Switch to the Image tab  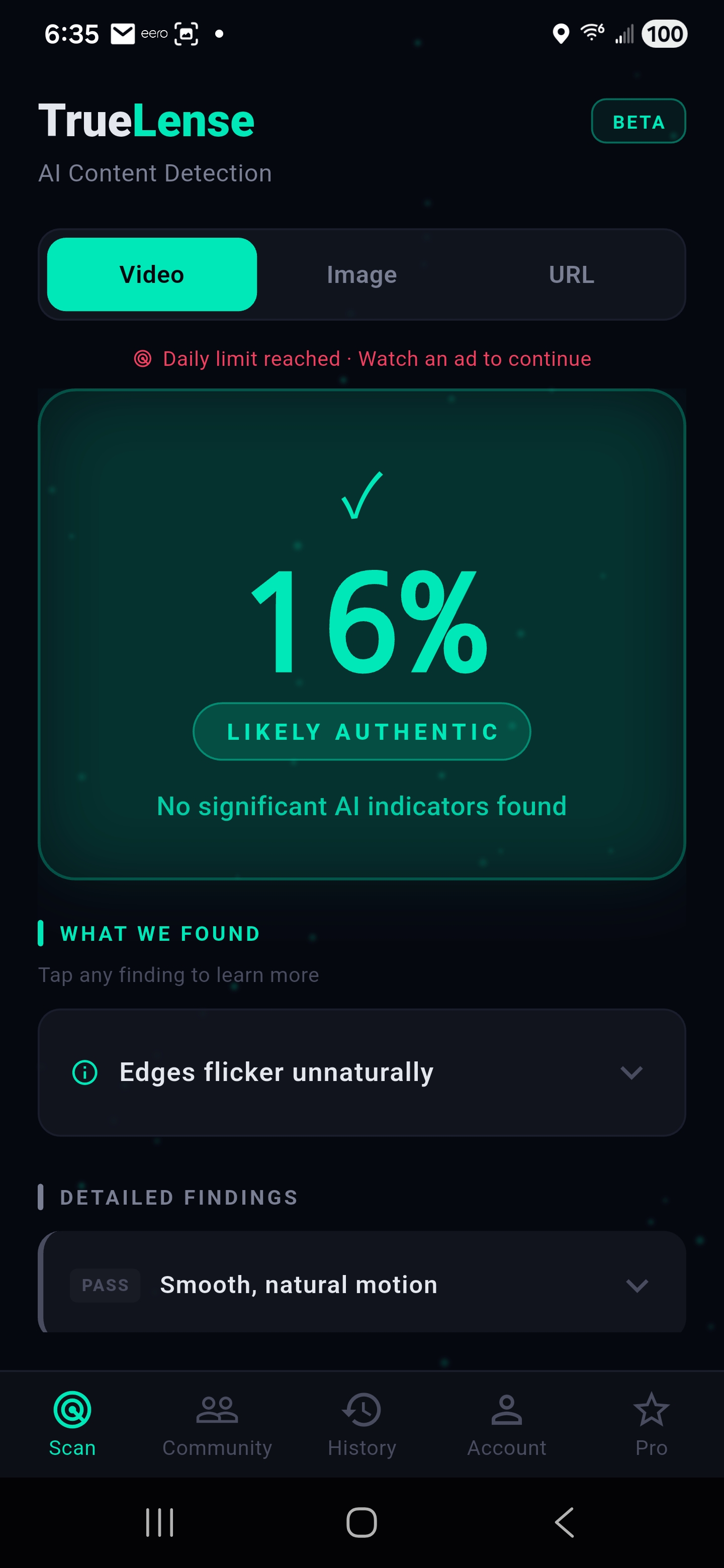(x=361, y=274)
